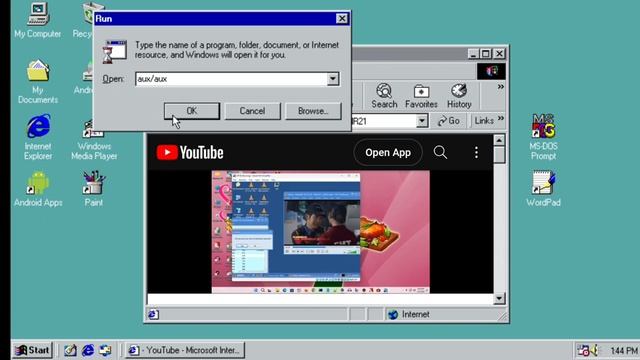
Task: Click the volume speaker tray icon
Action: point(594,350)
